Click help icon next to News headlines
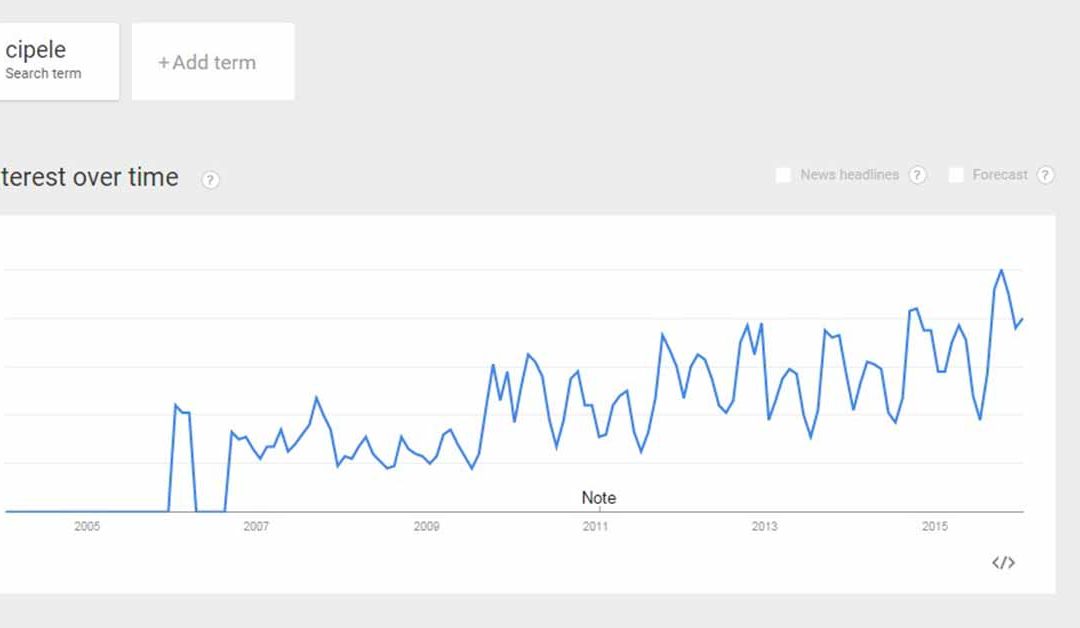The image size is (1080, 628). tap(917, 175)
